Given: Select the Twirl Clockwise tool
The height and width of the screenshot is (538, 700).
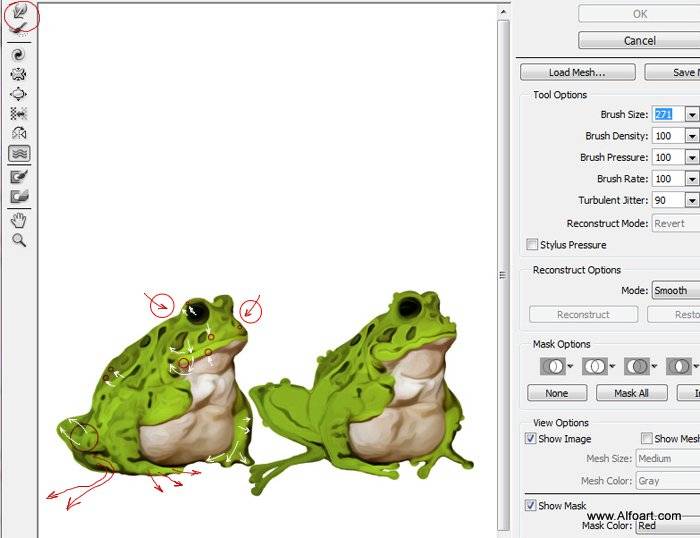Looking at the screenshot, I should [18, 55].
